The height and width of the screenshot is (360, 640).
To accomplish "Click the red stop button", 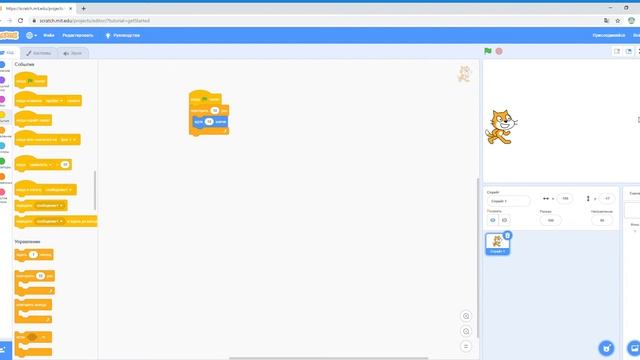I will [499, 51].
